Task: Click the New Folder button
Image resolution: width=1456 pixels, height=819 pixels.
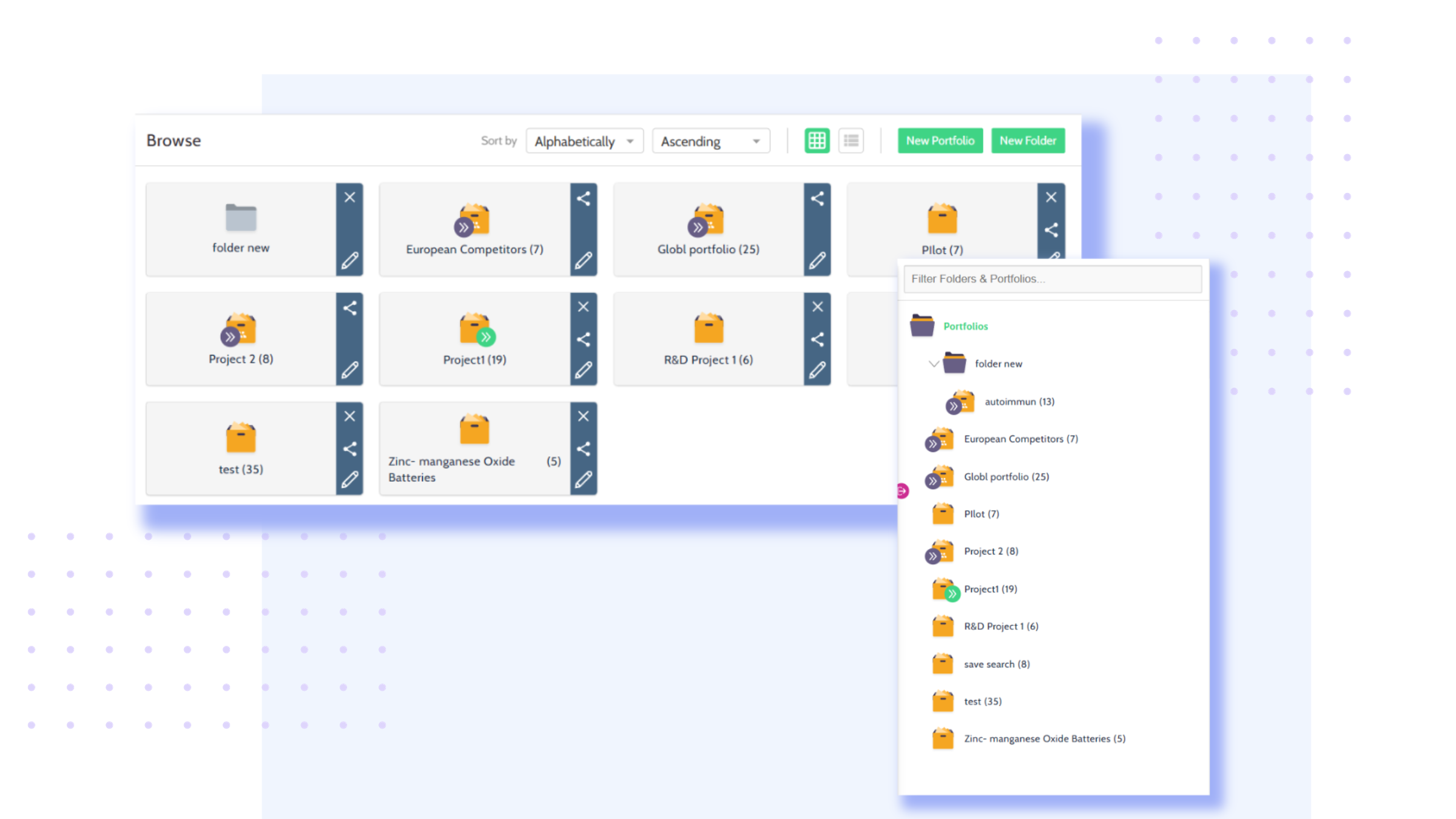Action: coord(1028,141)
